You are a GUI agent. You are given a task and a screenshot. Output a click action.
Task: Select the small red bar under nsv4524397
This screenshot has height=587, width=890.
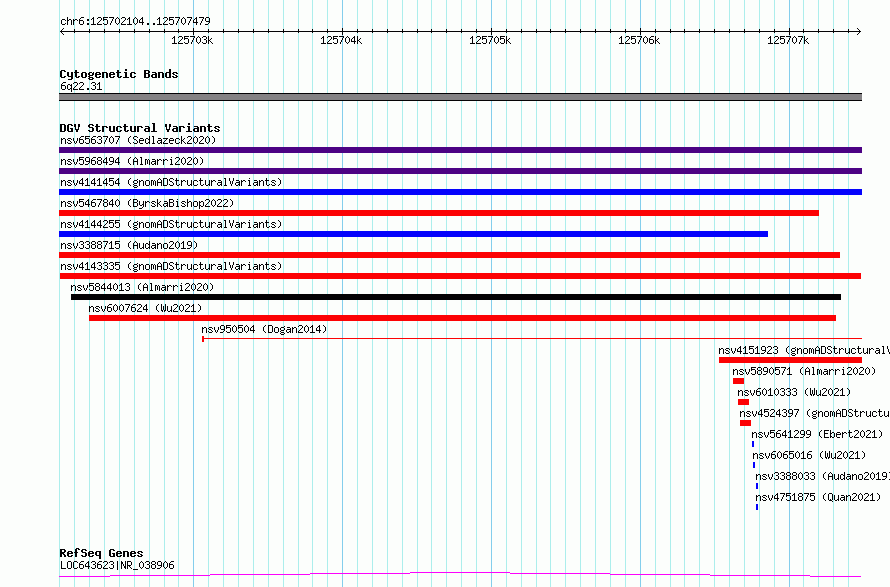[x=746, y=423]
